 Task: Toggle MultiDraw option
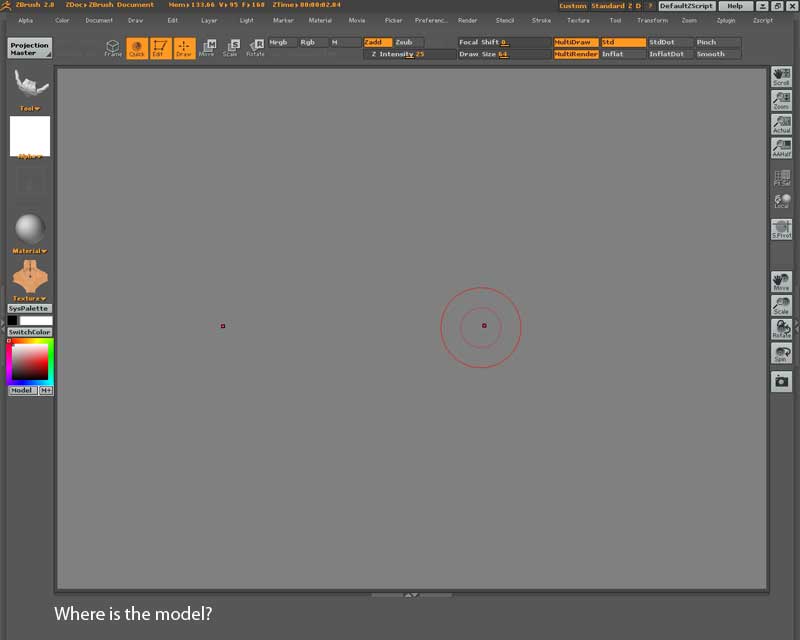[576, 42]
